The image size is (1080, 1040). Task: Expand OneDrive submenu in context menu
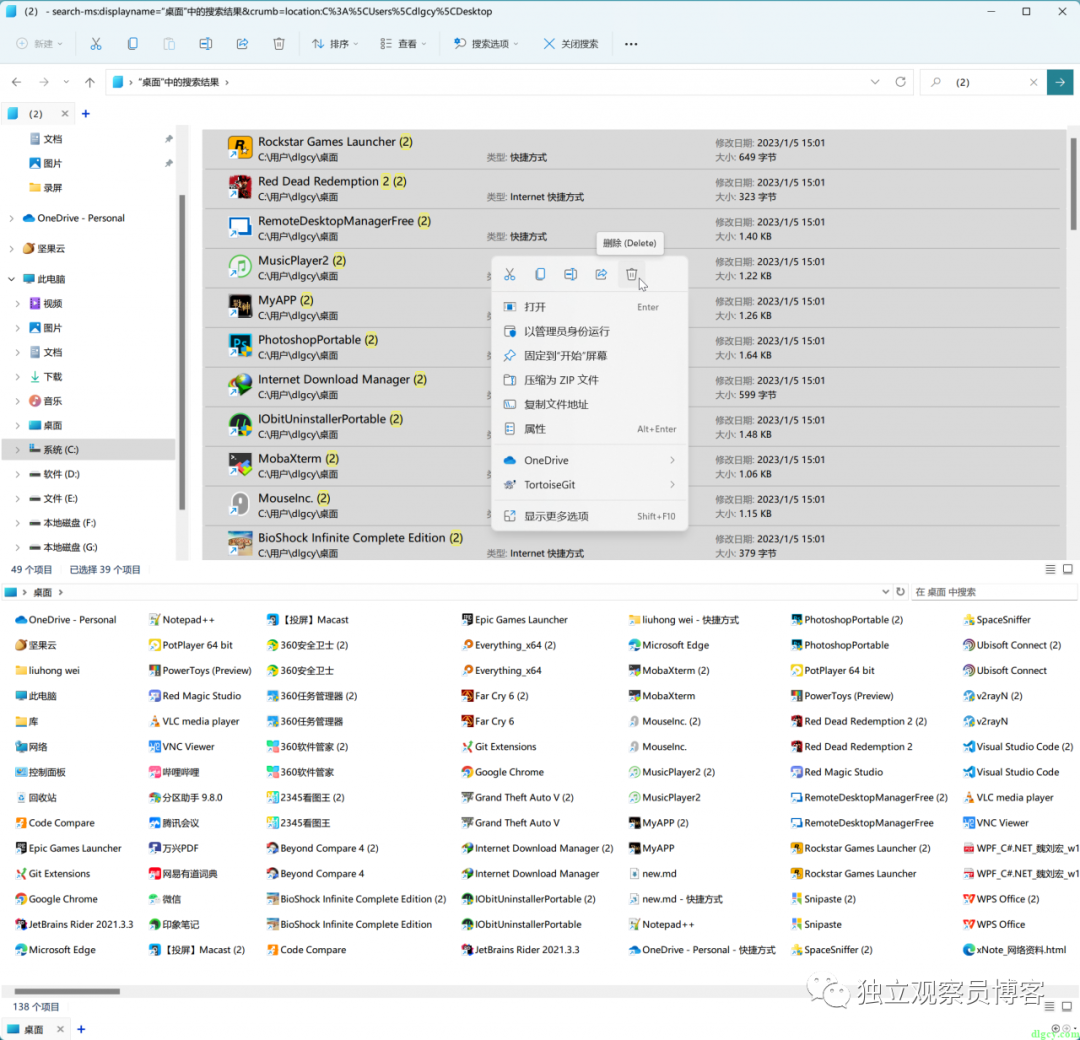[672, 460]
